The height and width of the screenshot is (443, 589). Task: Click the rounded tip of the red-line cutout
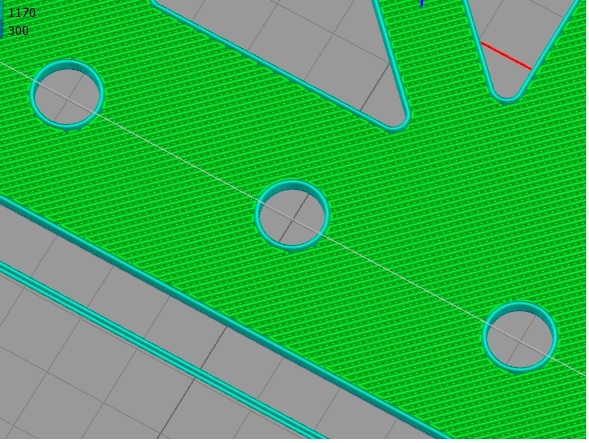506,98
